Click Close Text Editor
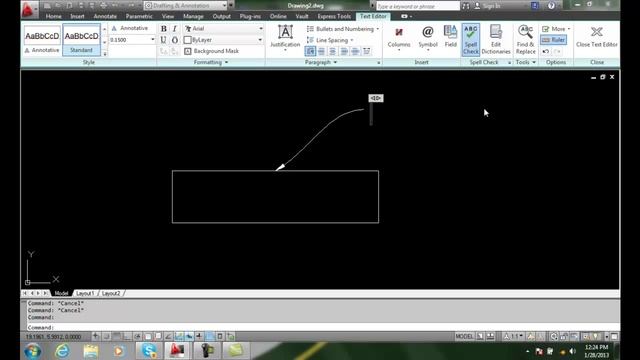 pos(597,37)
